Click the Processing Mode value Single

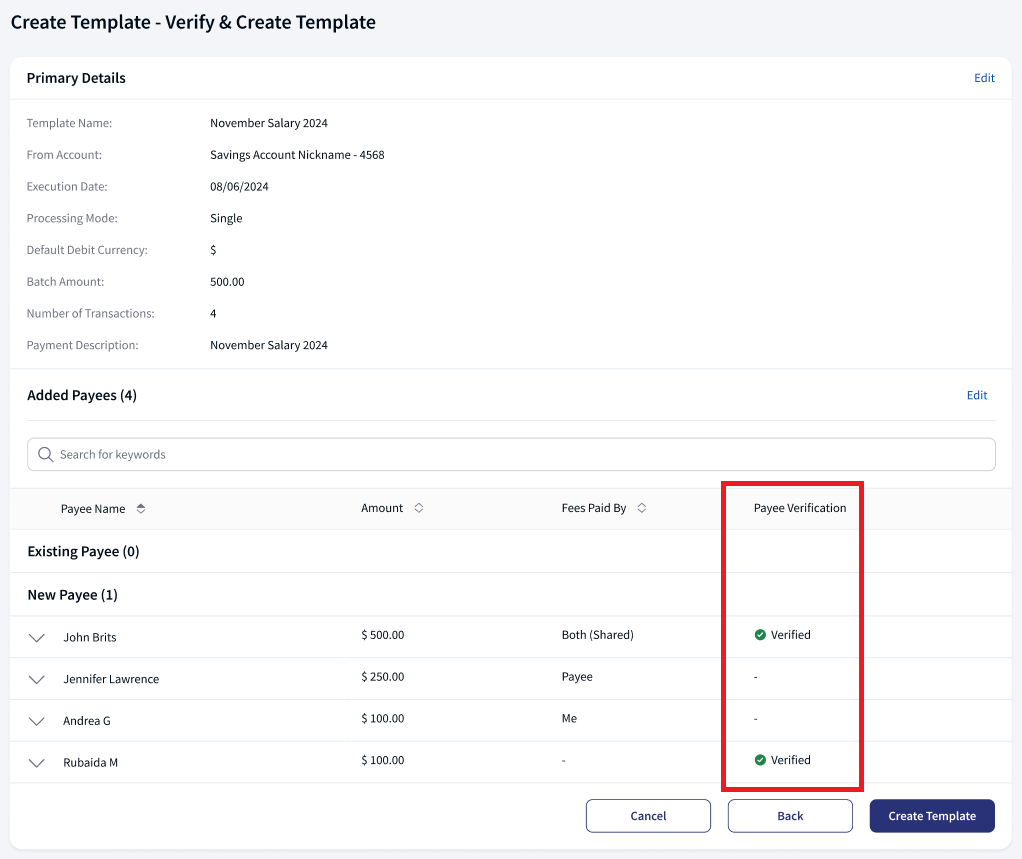pyautogui.click(x=226, y=218)
